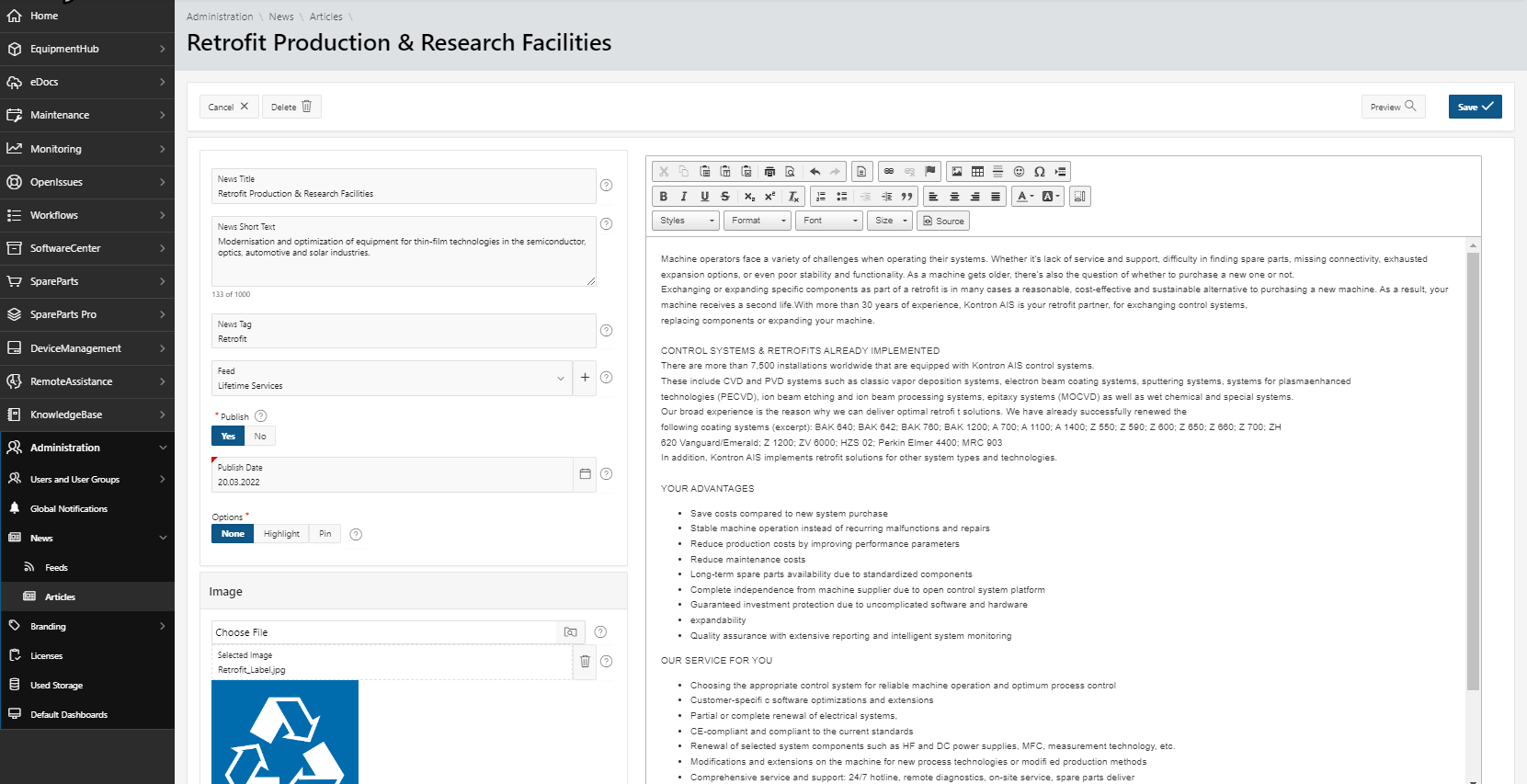Screen dimensions: 1527x784
Task: Insert a bulleted list
Action: (842, 197)
